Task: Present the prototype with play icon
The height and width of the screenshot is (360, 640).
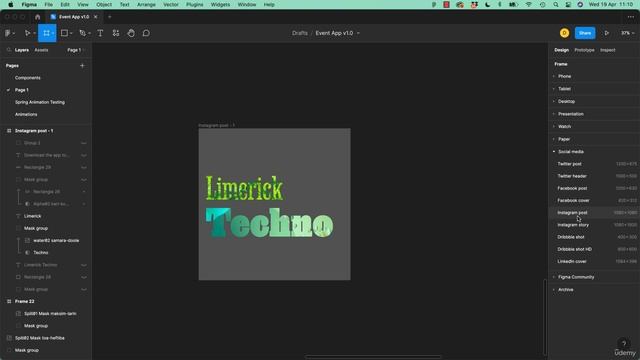Action: [607, 33]
